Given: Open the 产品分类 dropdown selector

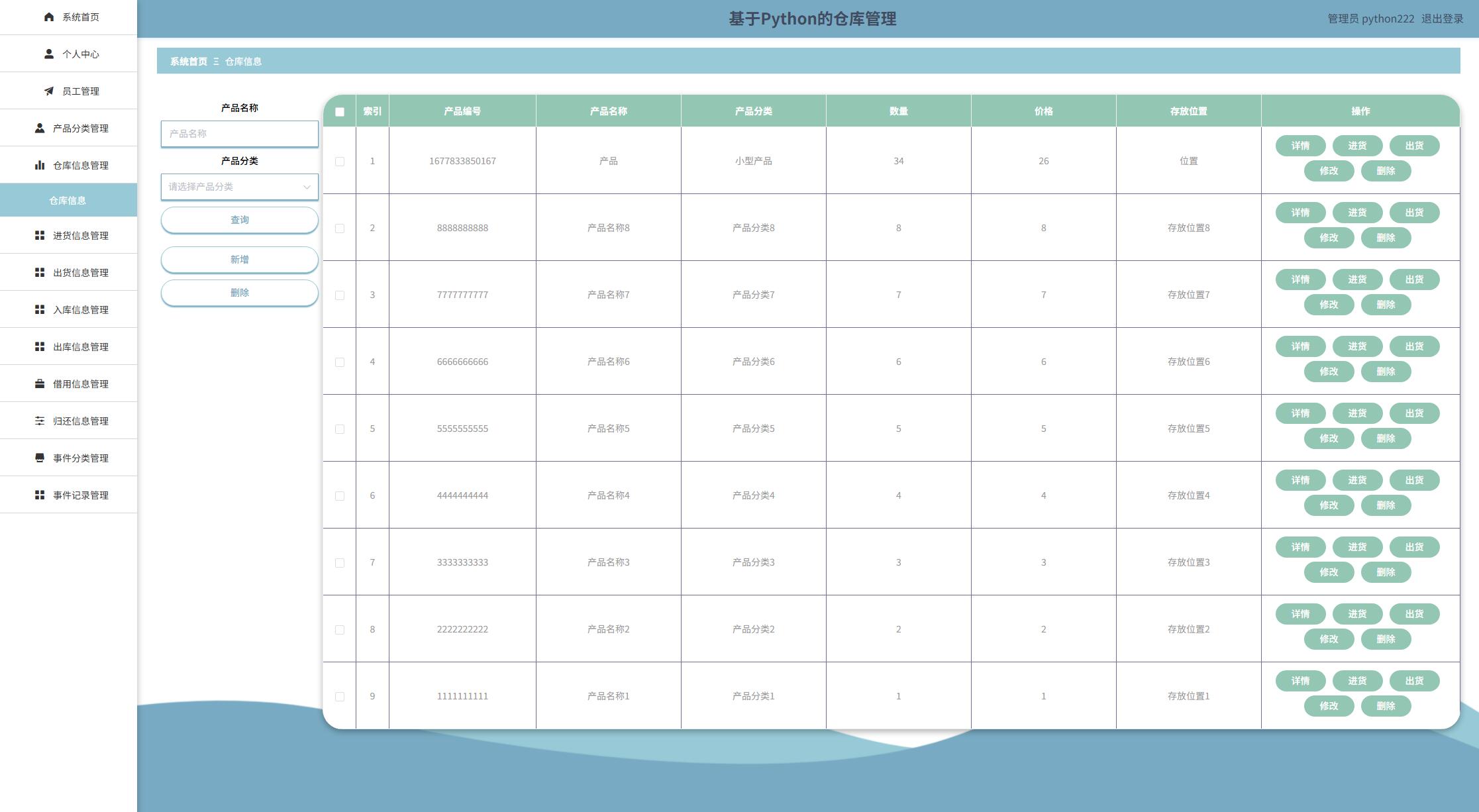Looking at the screenshot, I should (x=239, y=187).
